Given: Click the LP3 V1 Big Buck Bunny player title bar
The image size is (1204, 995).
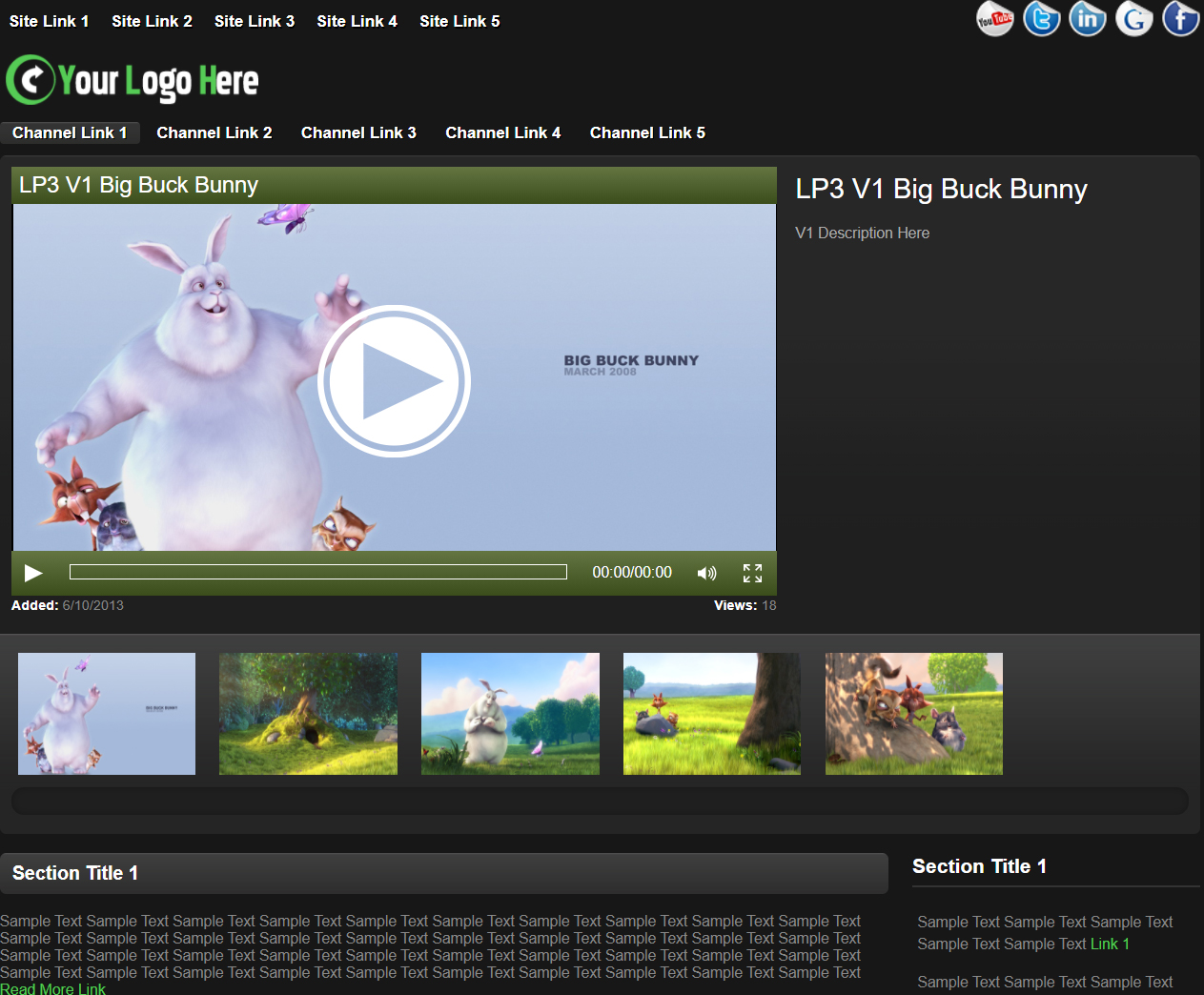Looking at the screenshot, I should pyautogui.click(x=394, y=185).
